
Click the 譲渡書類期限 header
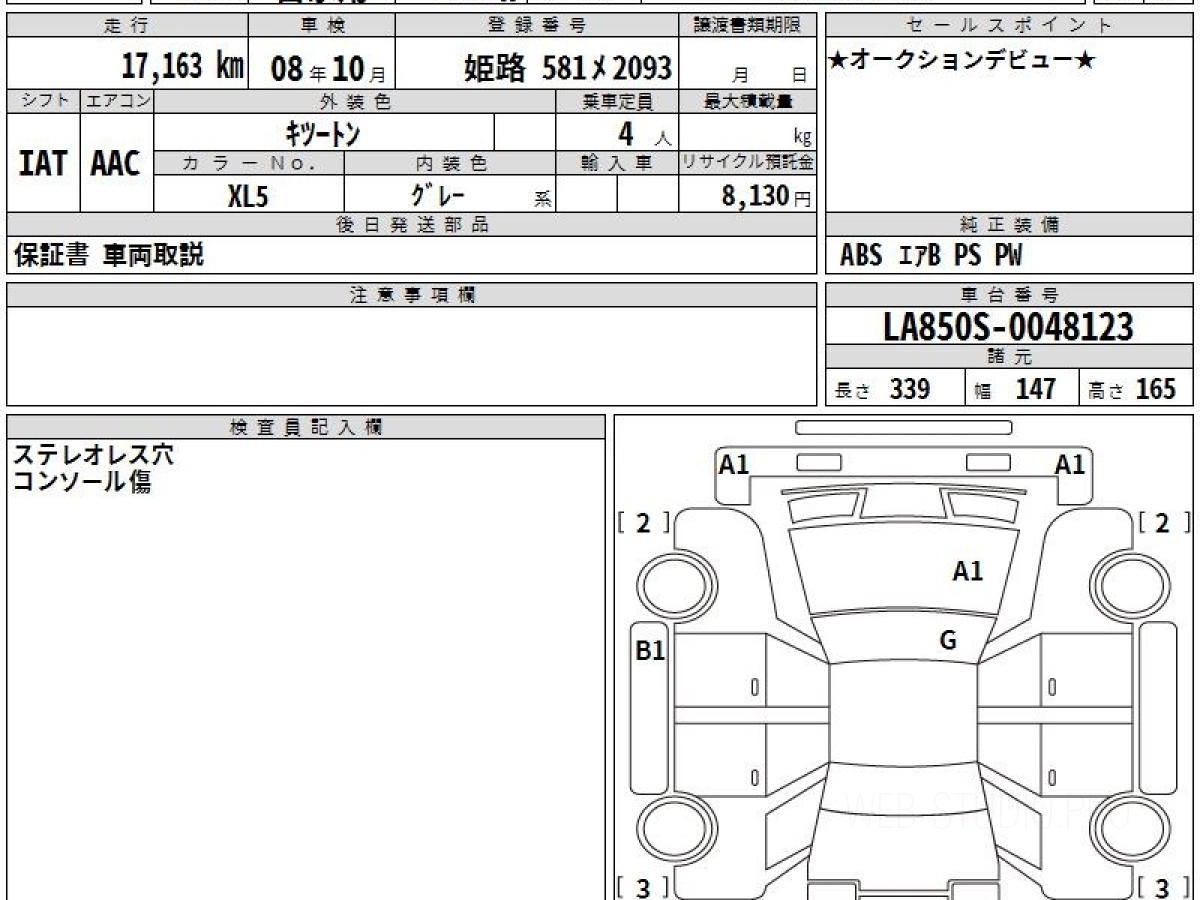748,26
